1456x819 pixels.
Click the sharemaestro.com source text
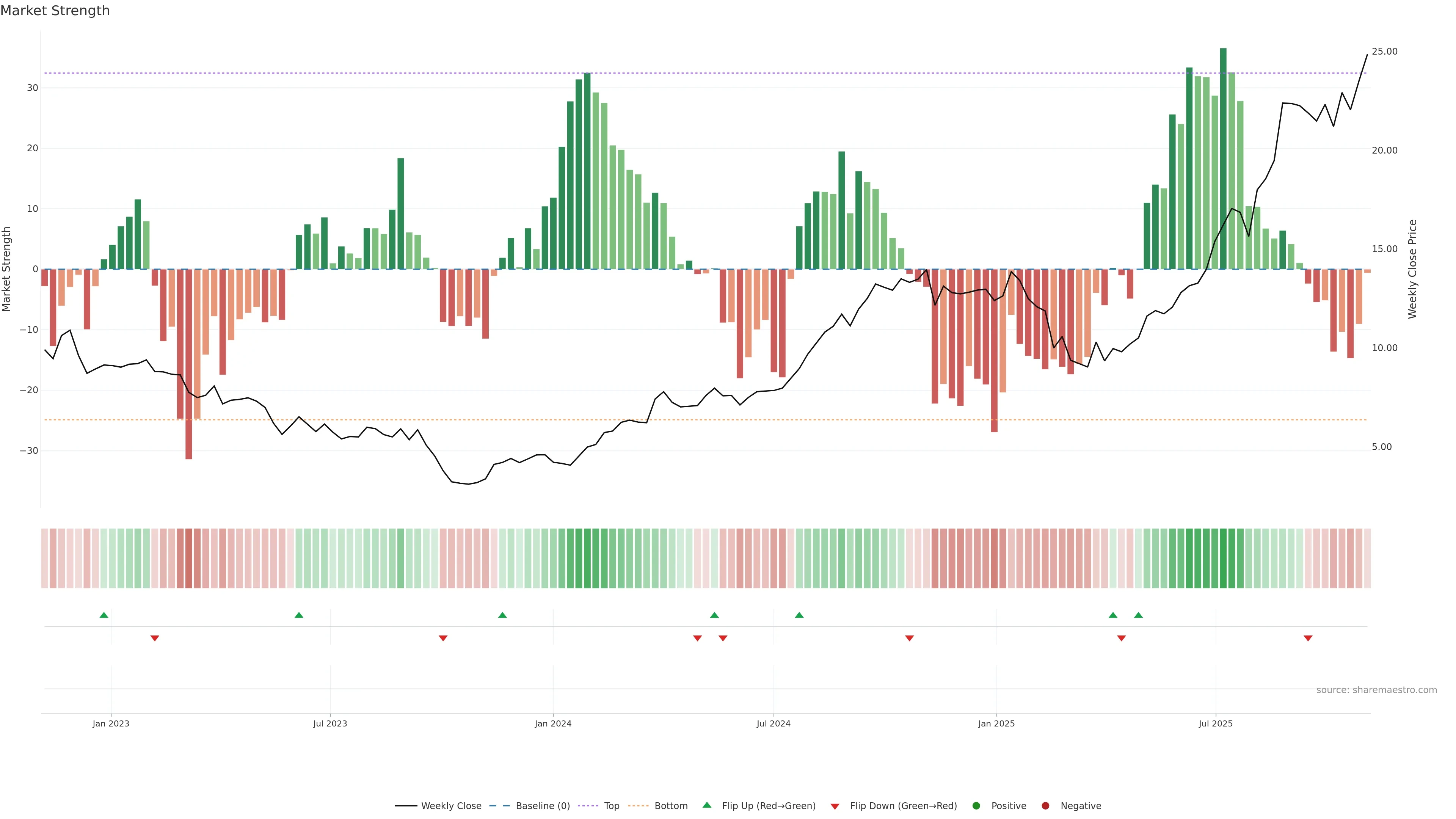click(1376, 690)
